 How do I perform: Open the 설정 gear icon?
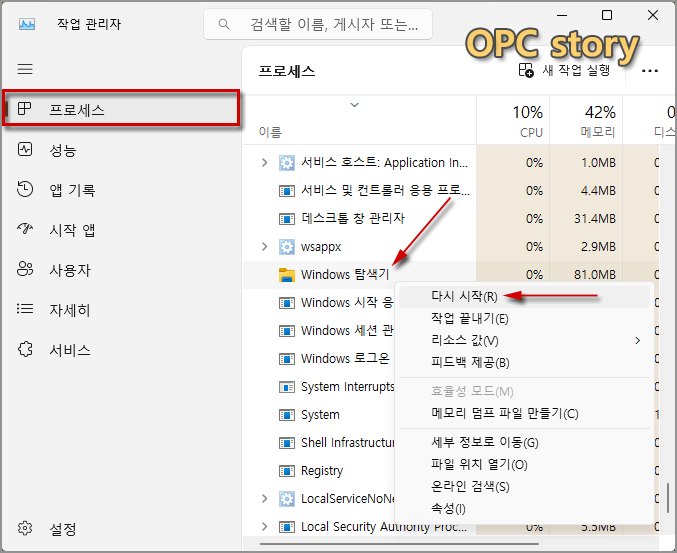(25, 528)
